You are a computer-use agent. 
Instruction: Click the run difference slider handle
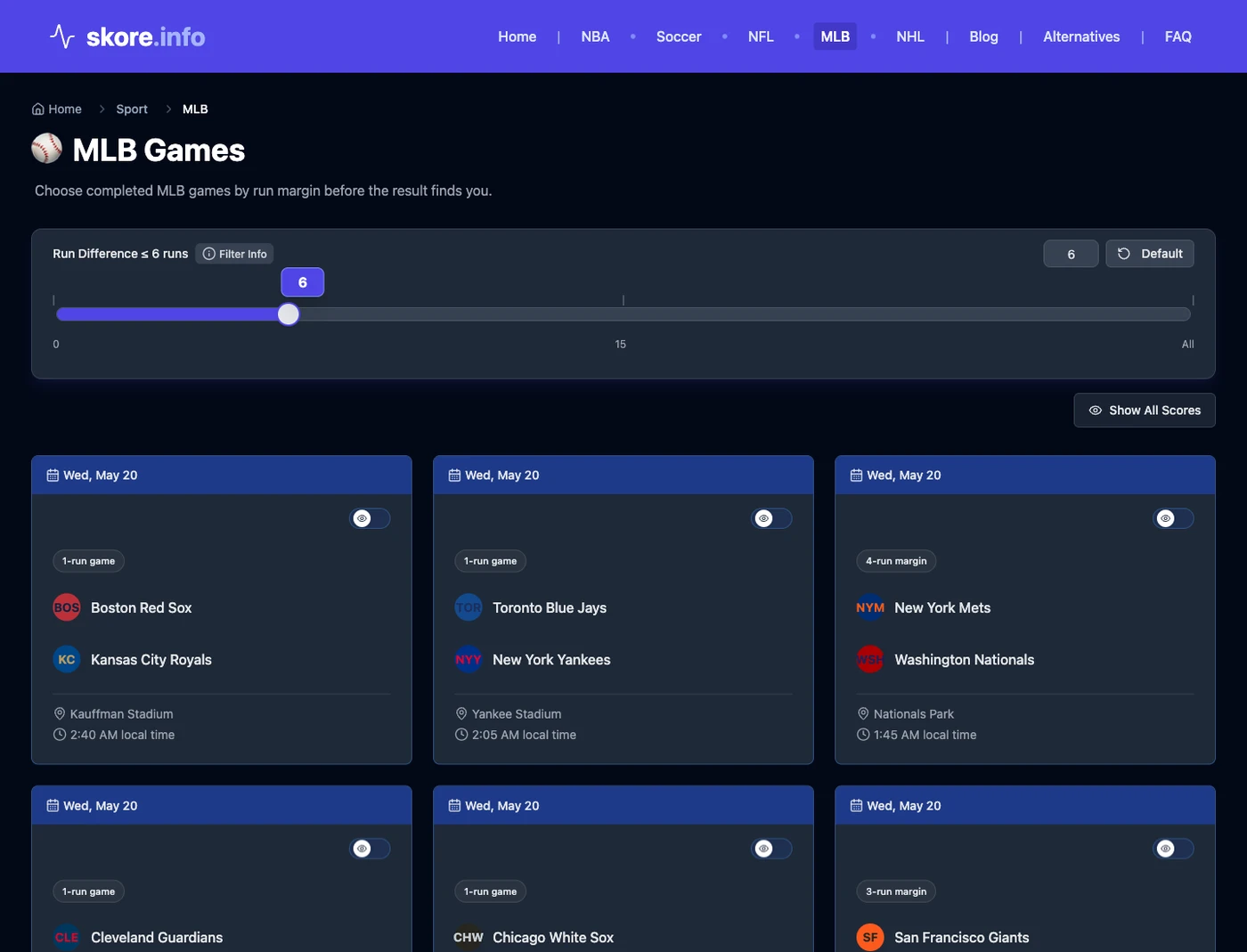pos(289,314)
